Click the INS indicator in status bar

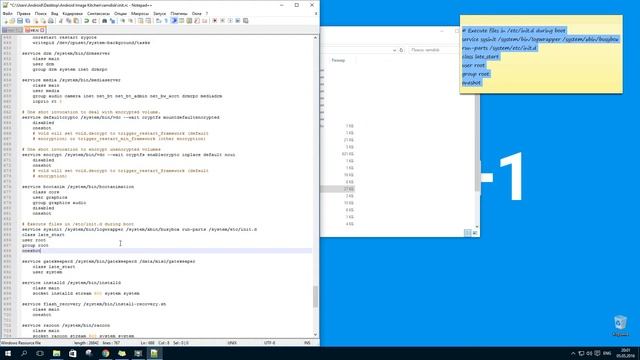tap(307, 343)
